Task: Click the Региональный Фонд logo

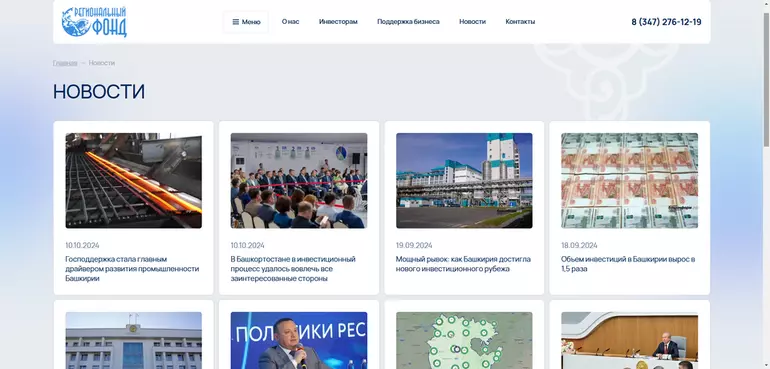Action: pyautogui.click(x=94, y=22)
